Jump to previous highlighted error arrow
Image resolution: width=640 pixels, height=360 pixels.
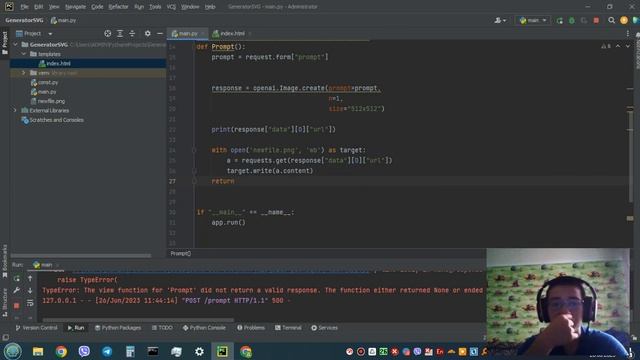point(618,46)
